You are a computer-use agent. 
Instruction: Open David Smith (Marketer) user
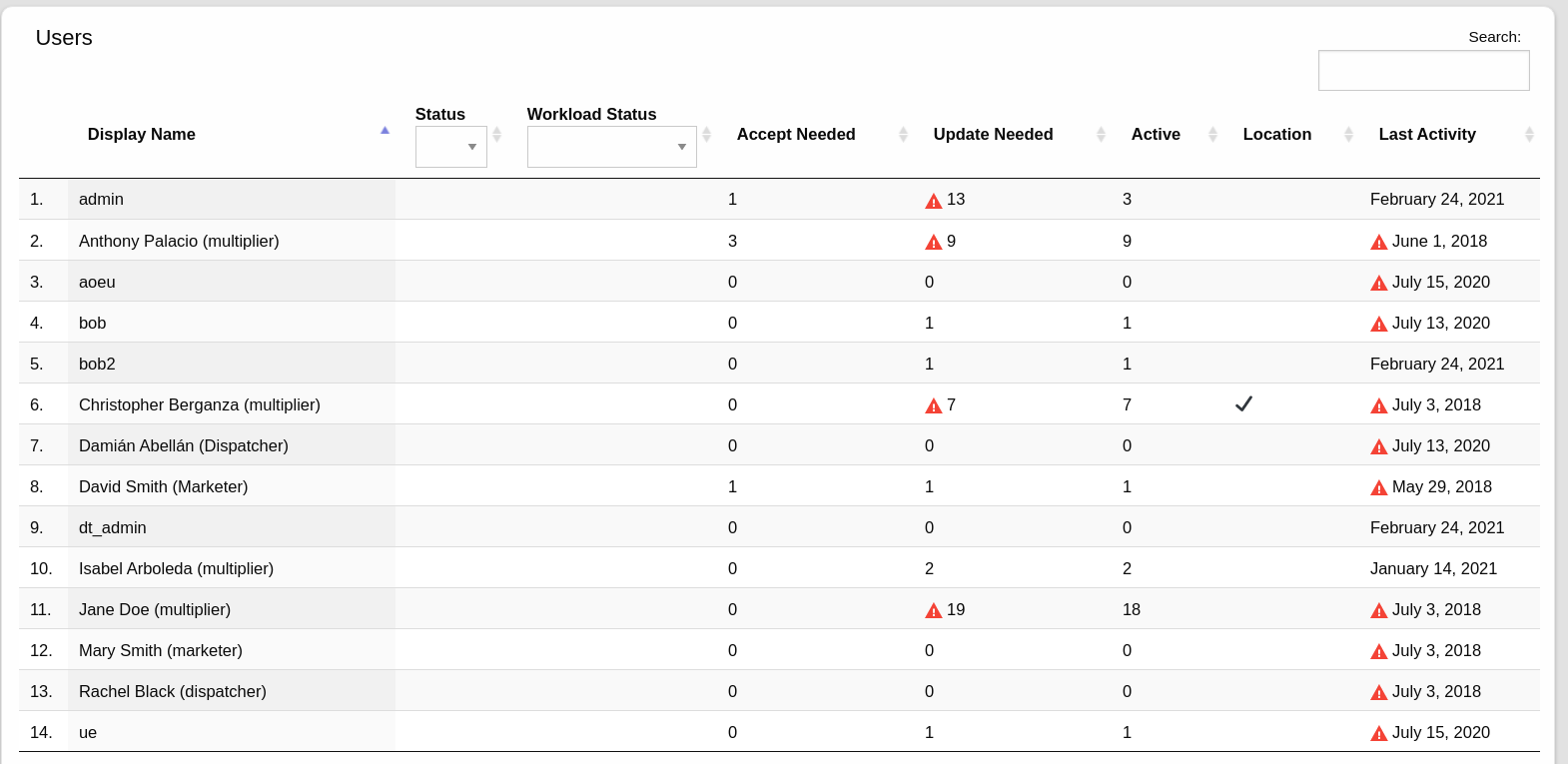click(x=163, y=486)
